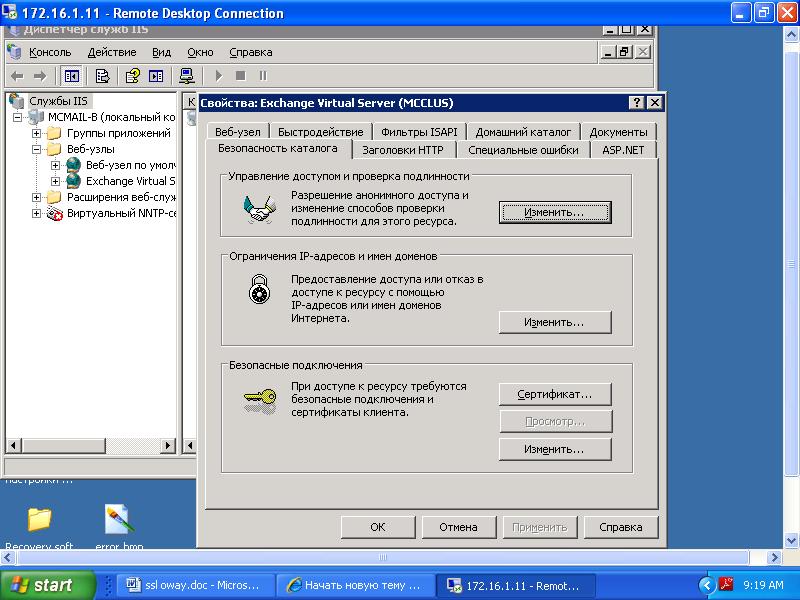Open the Окно menu

coord(200,52)
